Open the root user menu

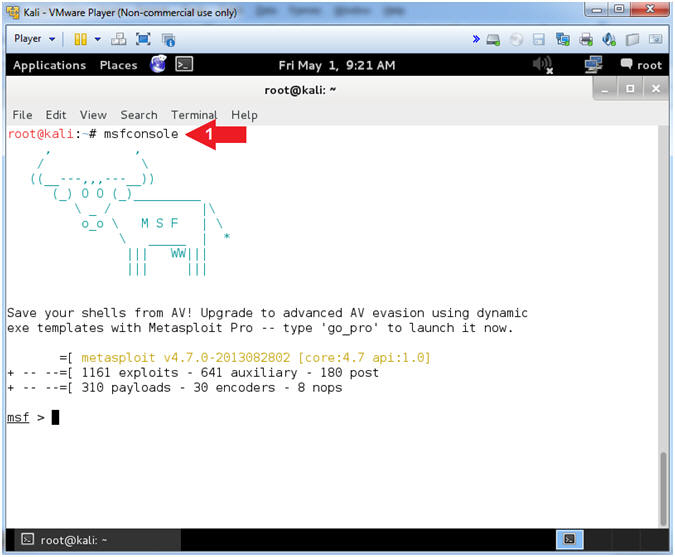pos(641,65)
